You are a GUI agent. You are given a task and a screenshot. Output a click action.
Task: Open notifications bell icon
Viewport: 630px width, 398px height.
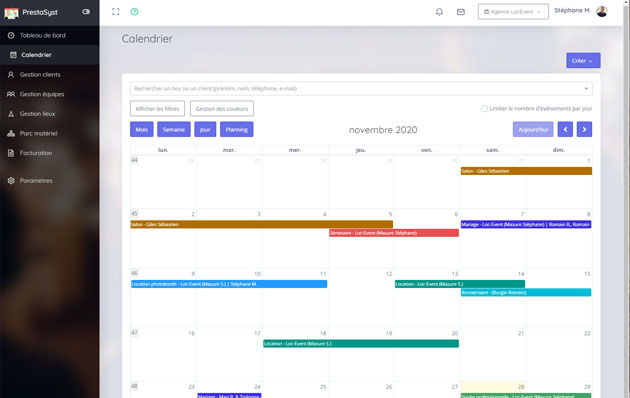(439, 12)
